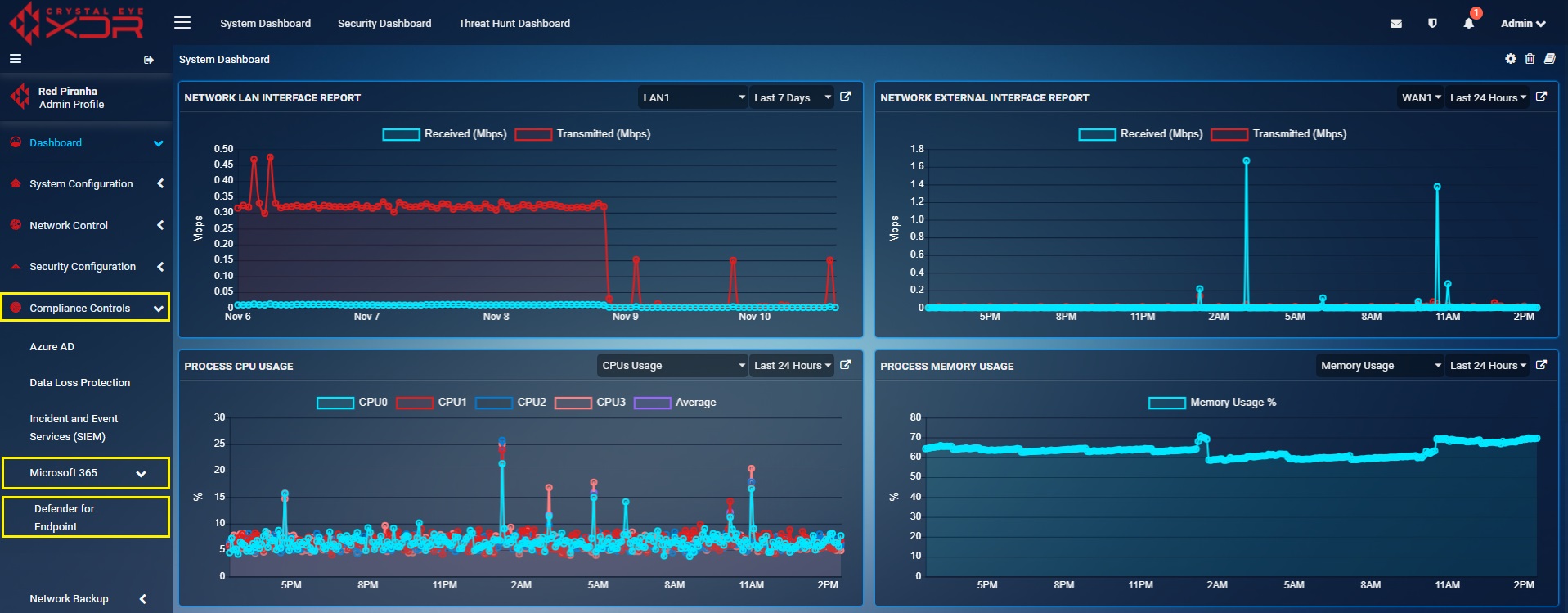Screen dimensions: 1568x613
Task: Click the Red Piranha profile logo
Action: [20, 97]
